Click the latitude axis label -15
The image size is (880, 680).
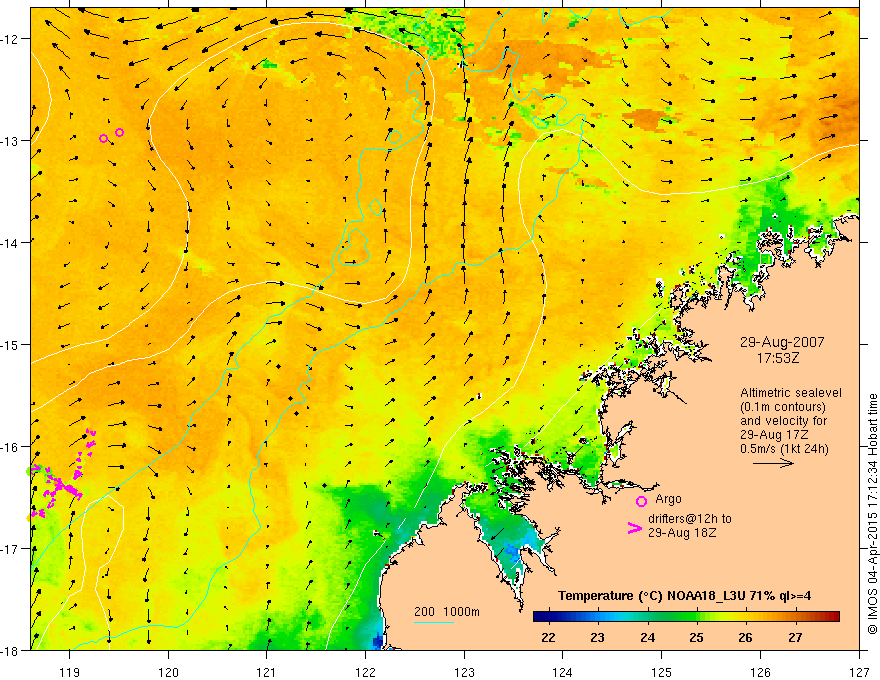click(x=10, y=344)
